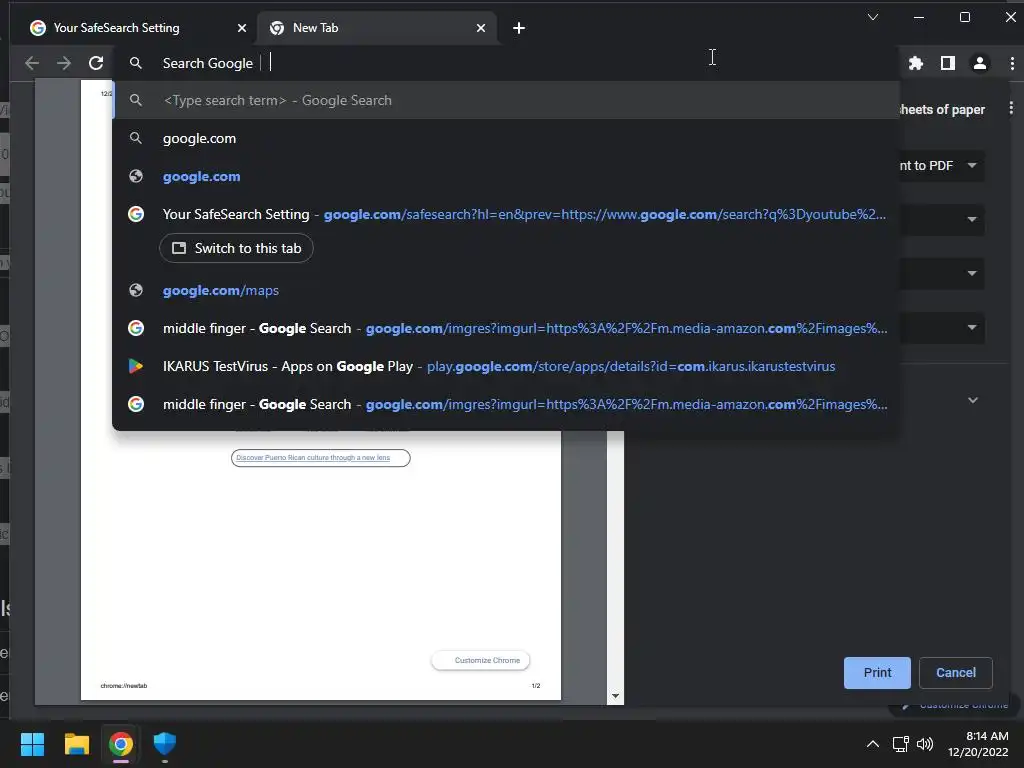The width and height of the screenshot is (1024, 768).
Task: Open the clock and date flyout
Action: coord(978,744)
